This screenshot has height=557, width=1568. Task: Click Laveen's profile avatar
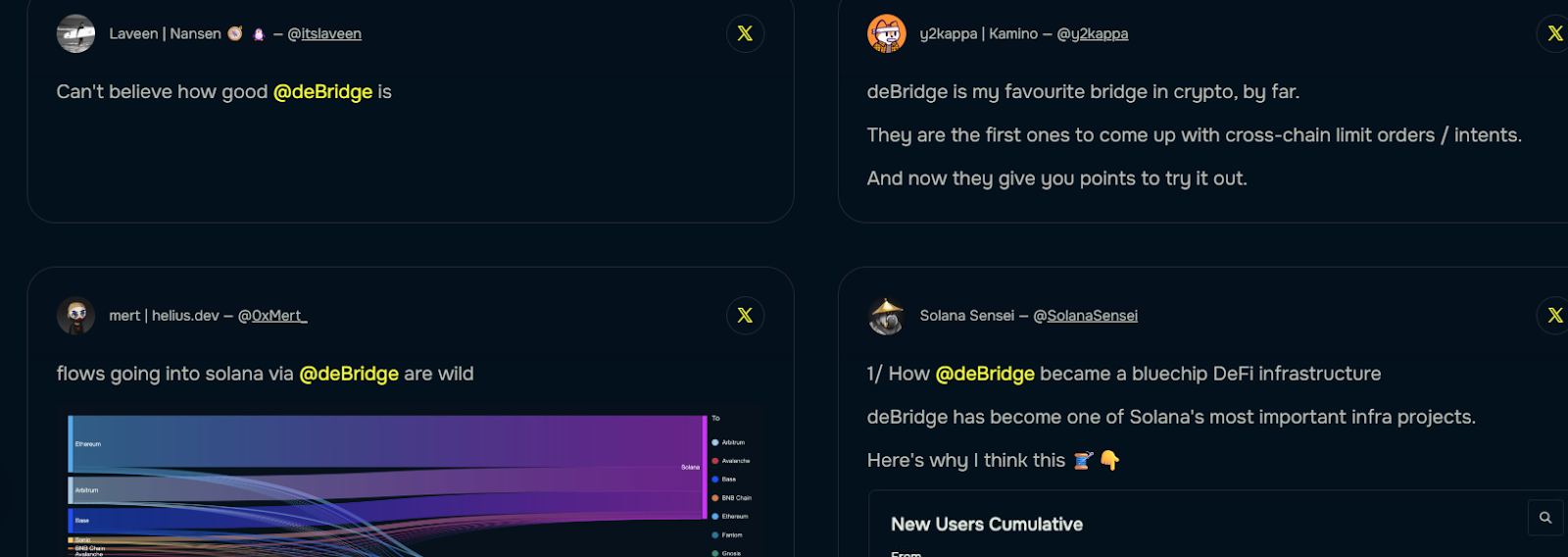(76, 33)
